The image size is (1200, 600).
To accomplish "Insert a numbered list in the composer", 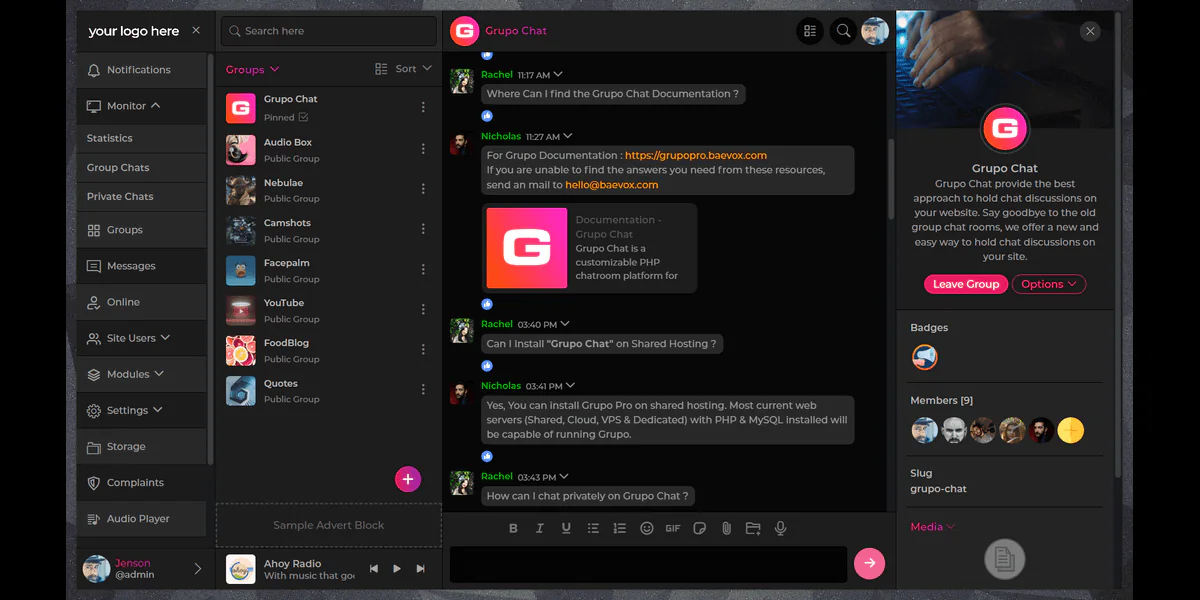I will coord(620,528).
